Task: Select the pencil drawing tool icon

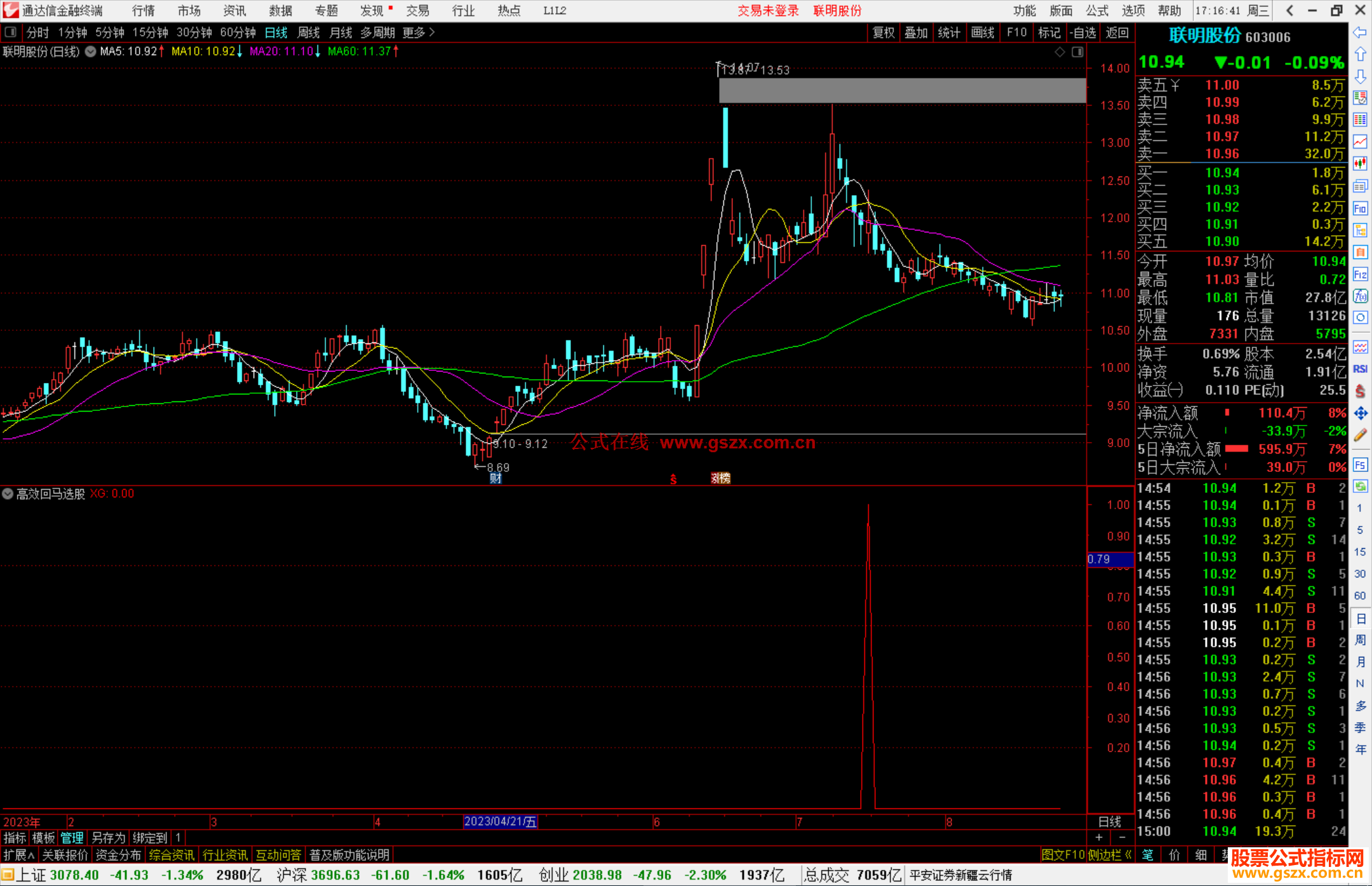Action: click(x=1360, y=436)
